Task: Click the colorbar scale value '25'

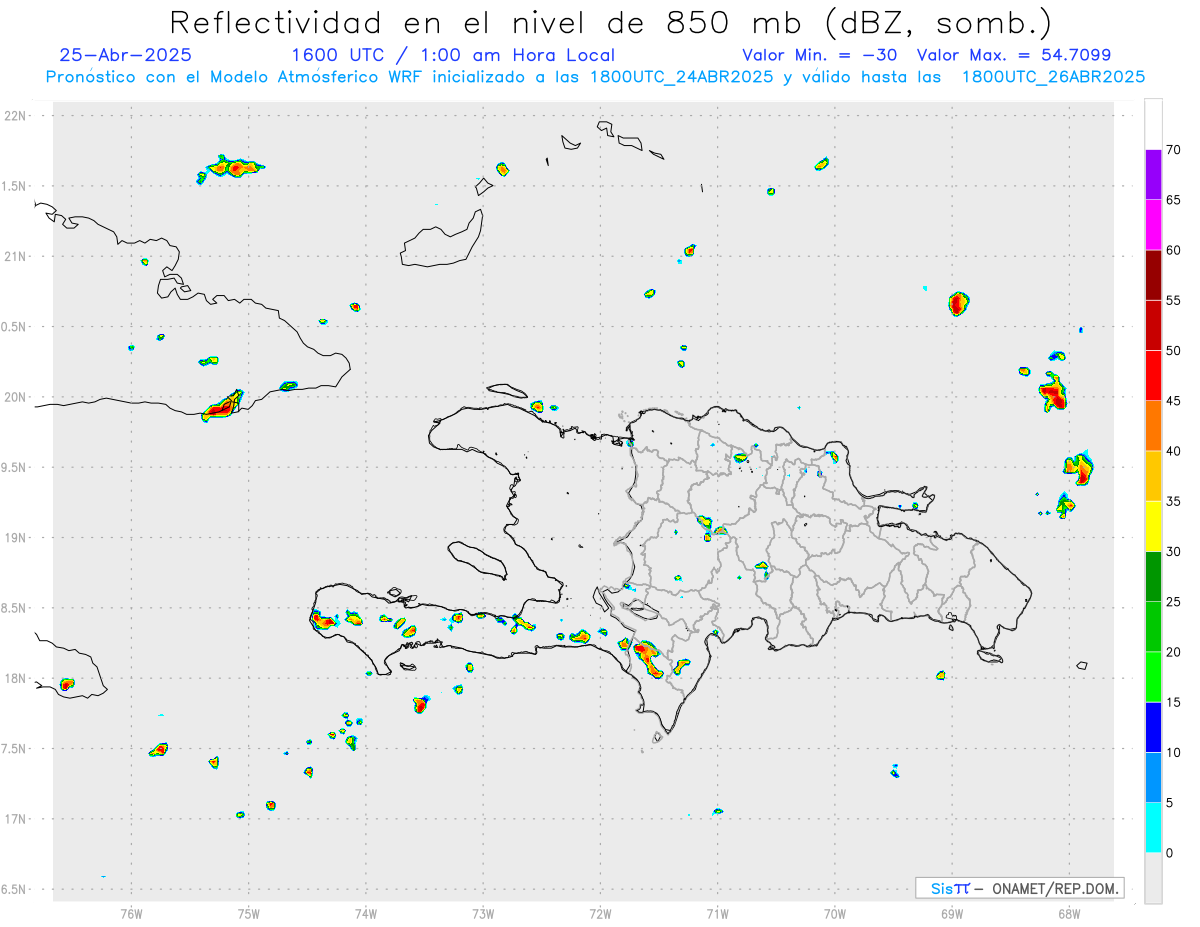Action: pyautogui.click(x=1174, y=602)
